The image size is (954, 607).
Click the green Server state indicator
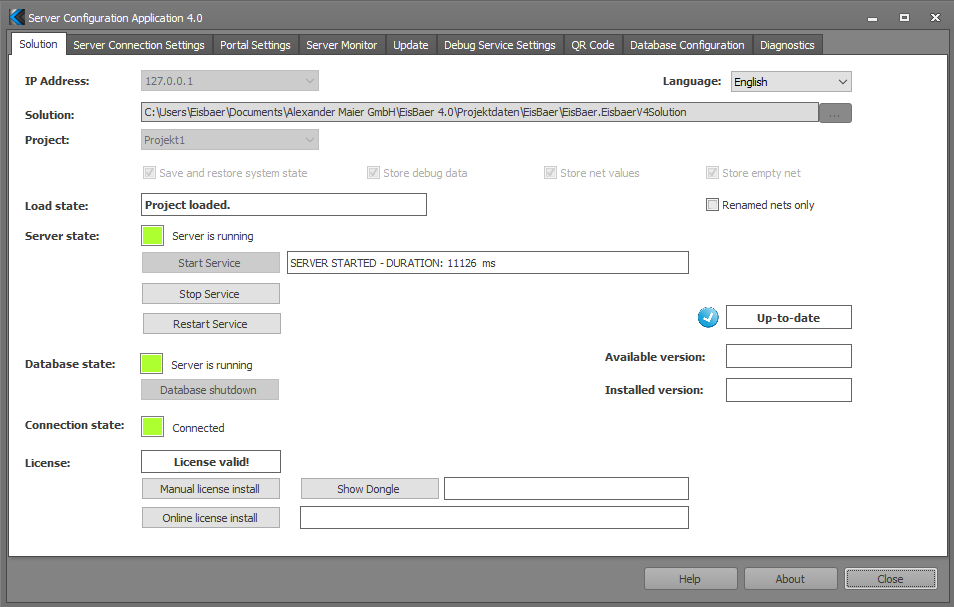click(x=152, y=235)
